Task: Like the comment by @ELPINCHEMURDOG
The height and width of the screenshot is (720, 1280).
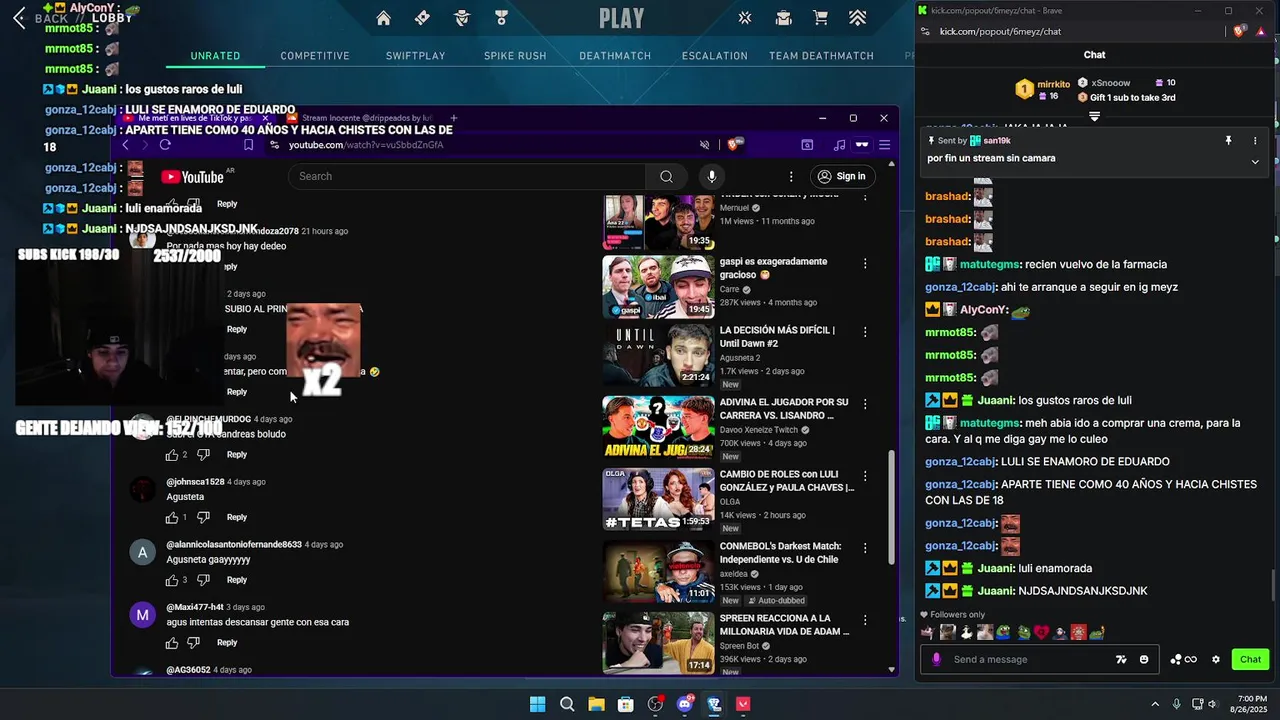Action: point(172,455)
